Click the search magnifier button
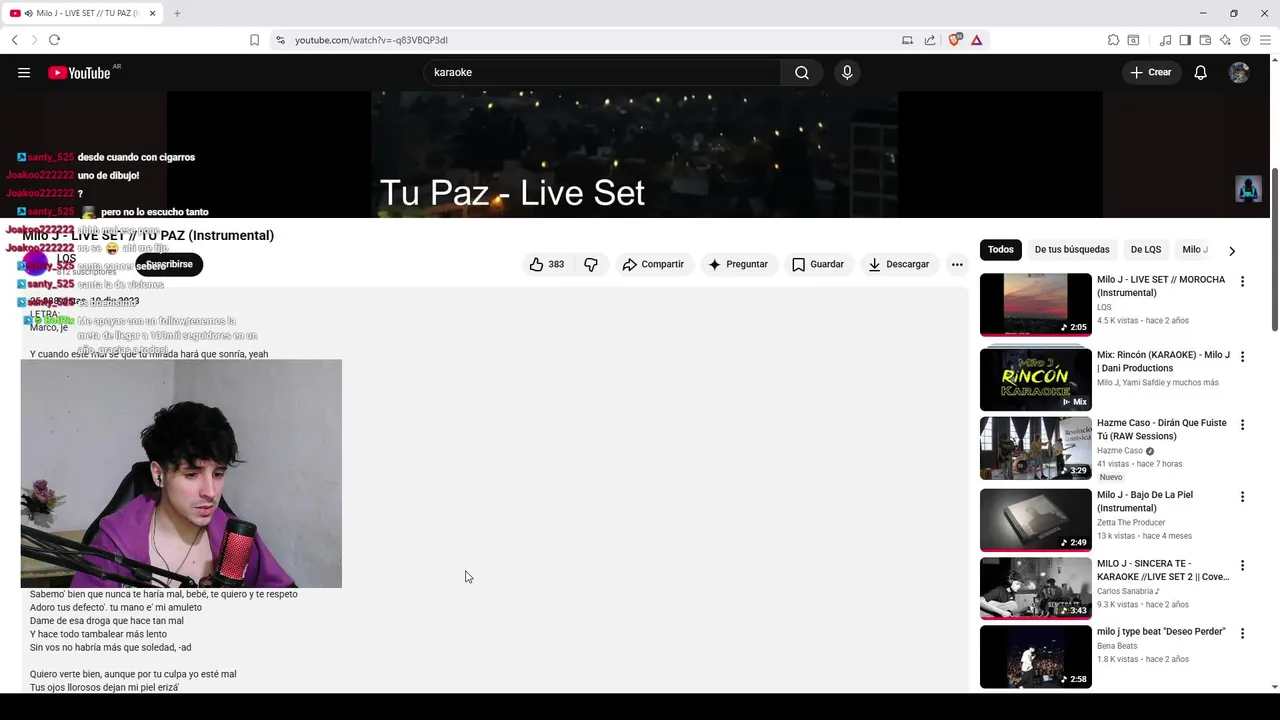Screen dimensions: 1280x720 point(802,72)
